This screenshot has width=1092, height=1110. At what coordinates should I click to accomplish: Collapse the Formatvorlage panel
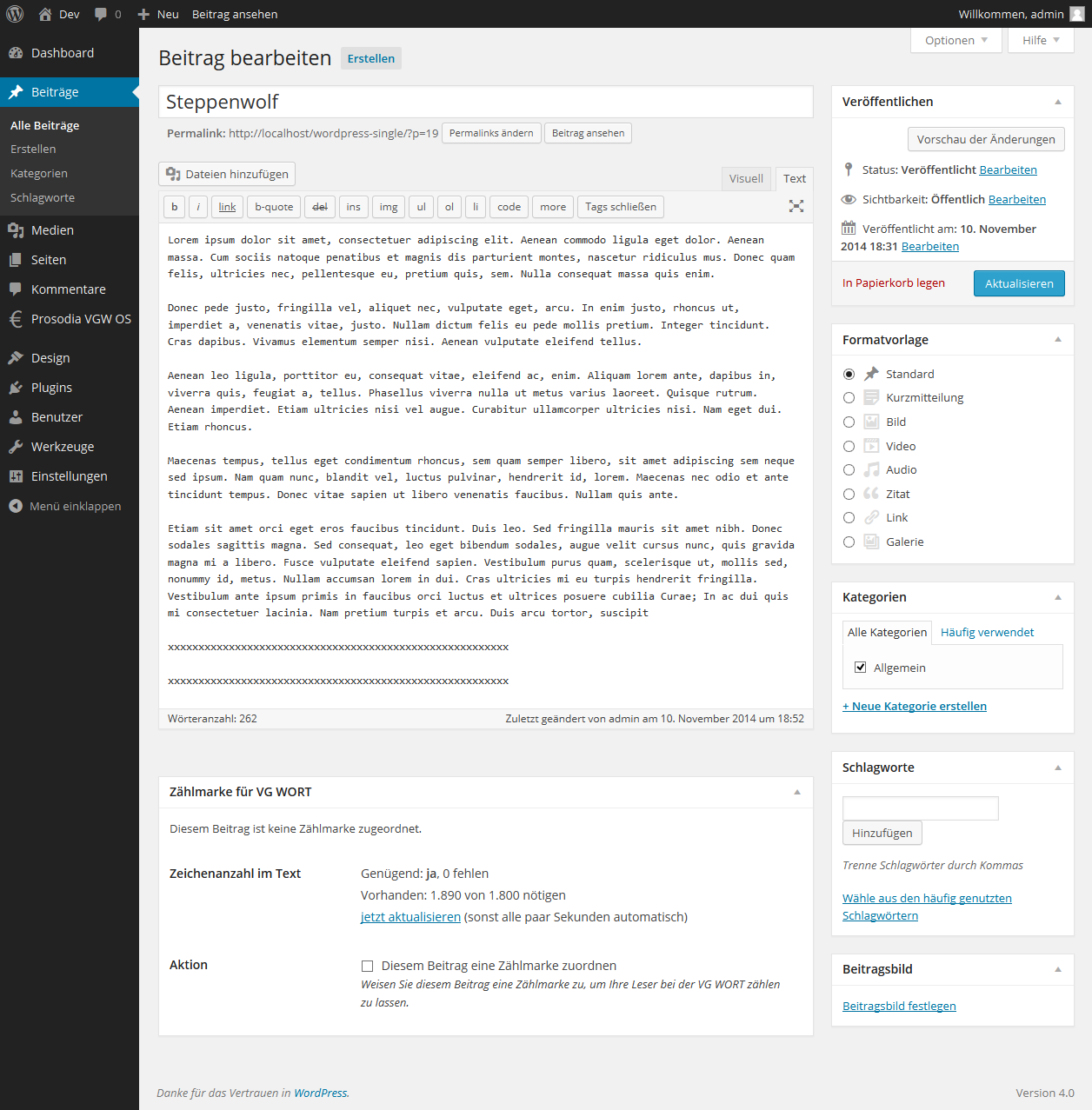tap(1058, 340)
